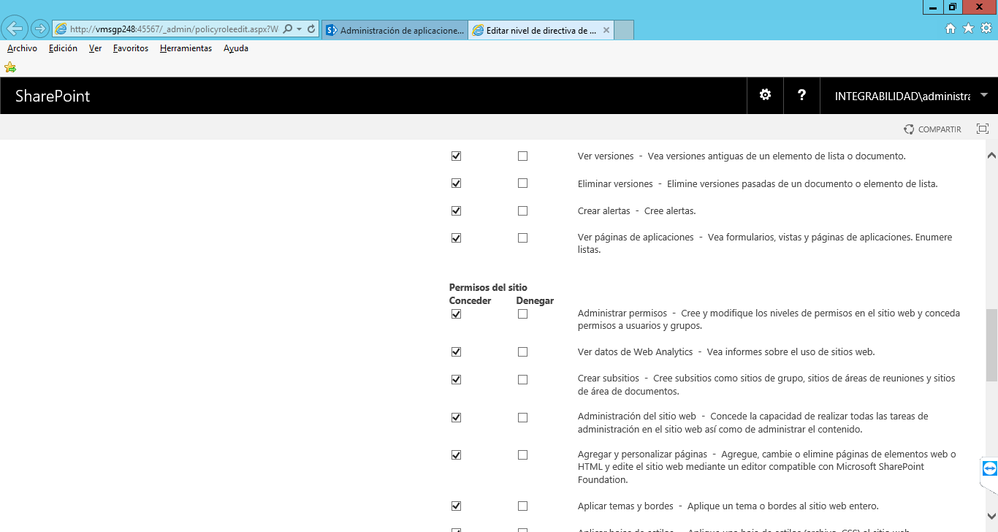998x532 pixels.
Task: Open the Ver menu
Action: 95,48
